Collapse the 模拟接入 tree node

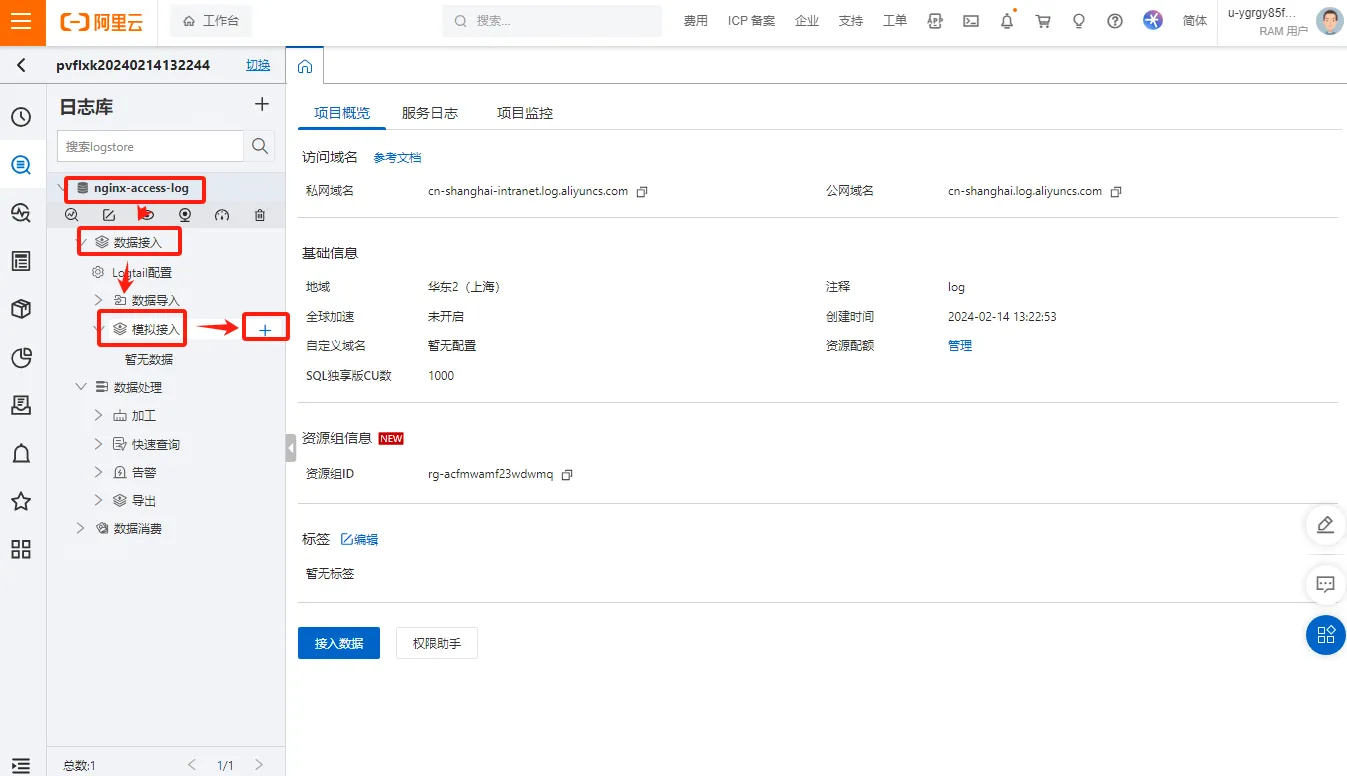pos(98,328)
